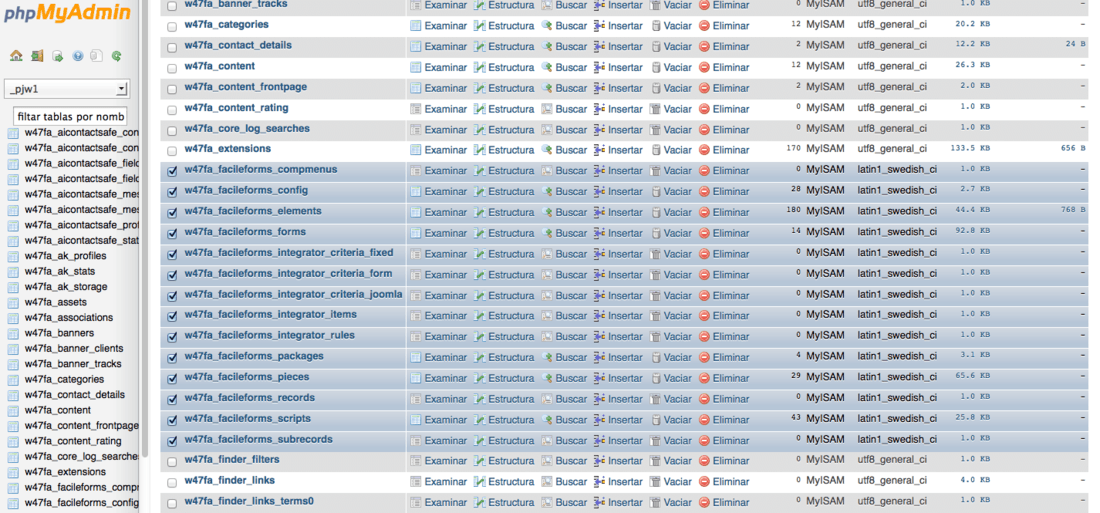The height and width of the screenshot is (513, 1100).
Task: Check the w47fa_extensions row checkbox
Action: click(x=172, y=152)
